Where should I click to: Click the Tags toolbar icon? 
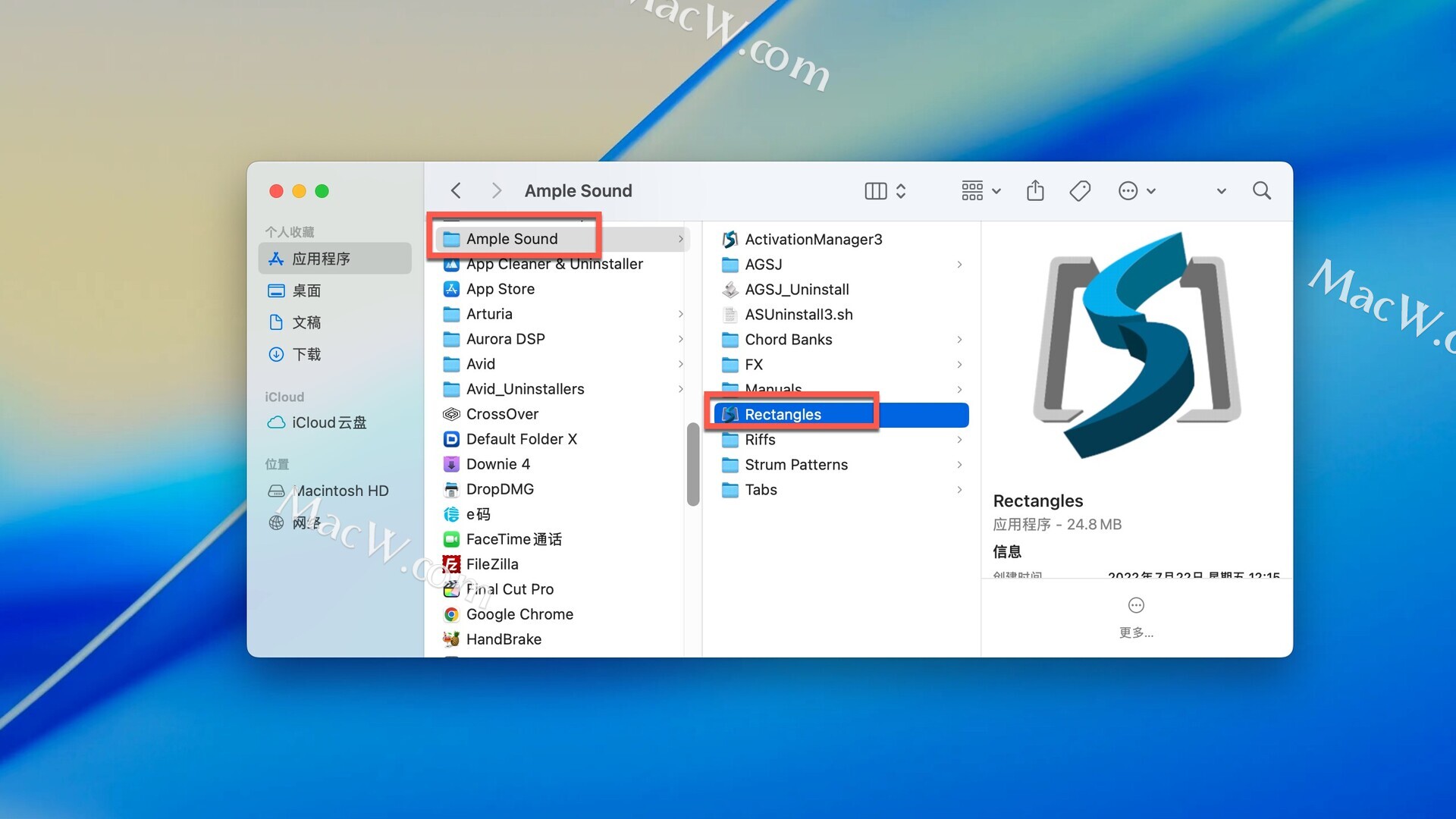point(1080,191)
